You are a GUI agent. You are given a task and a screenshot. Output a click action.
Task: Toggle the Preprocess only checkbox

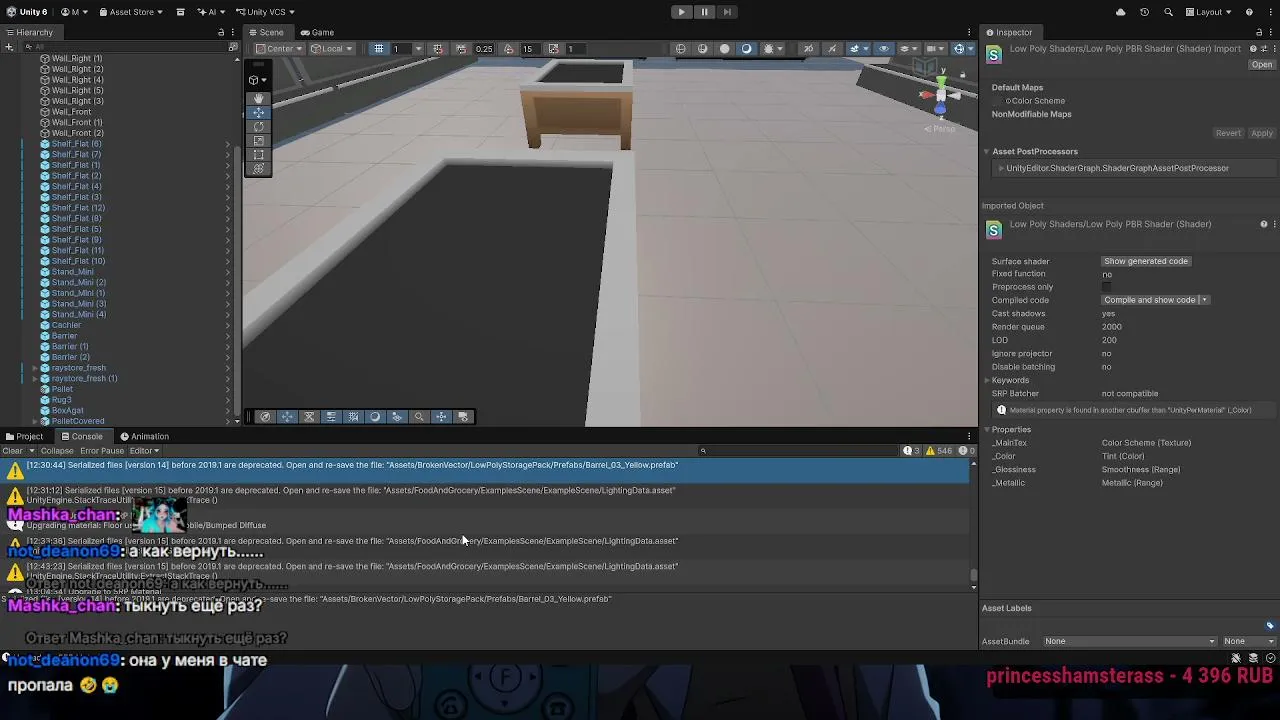(1106, 287)
